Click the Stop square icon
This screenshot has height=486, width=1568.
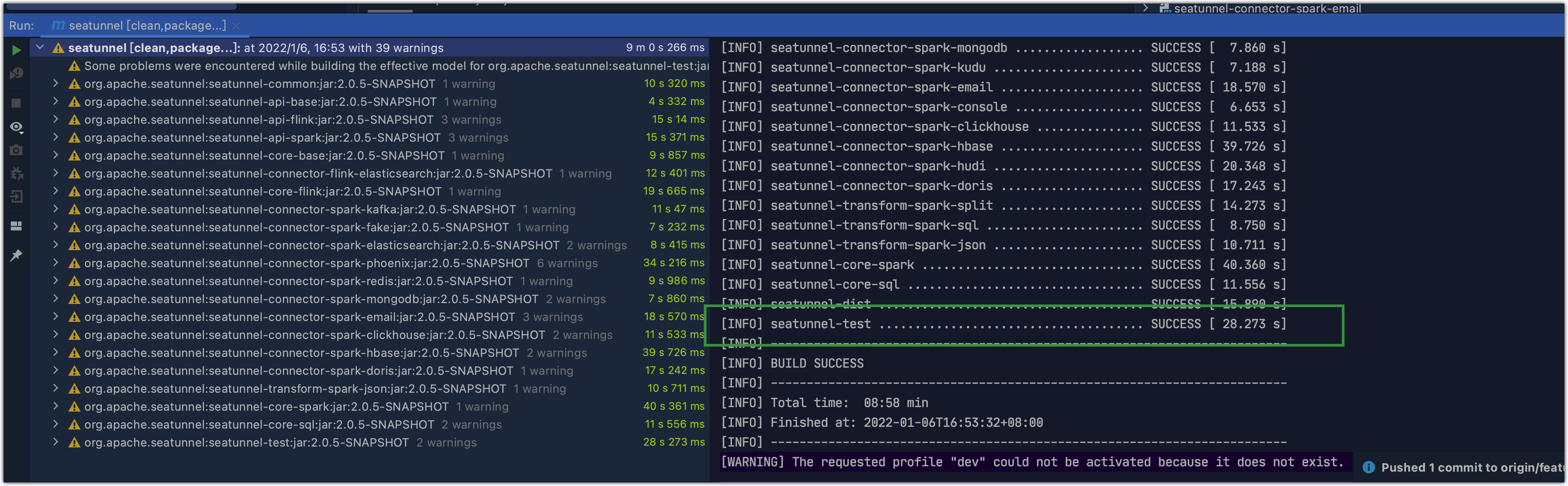[x=17, y=104]
